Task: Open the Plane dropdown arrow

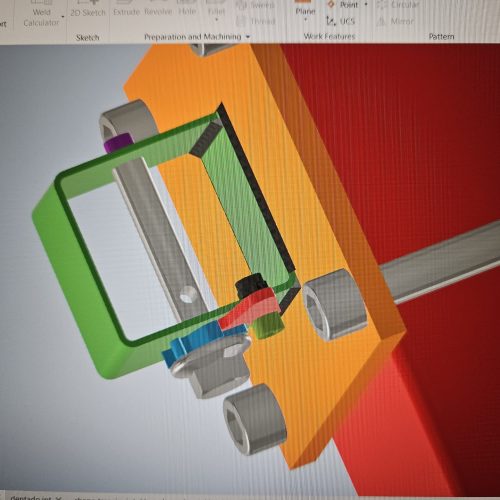Action: pos(305,20)
